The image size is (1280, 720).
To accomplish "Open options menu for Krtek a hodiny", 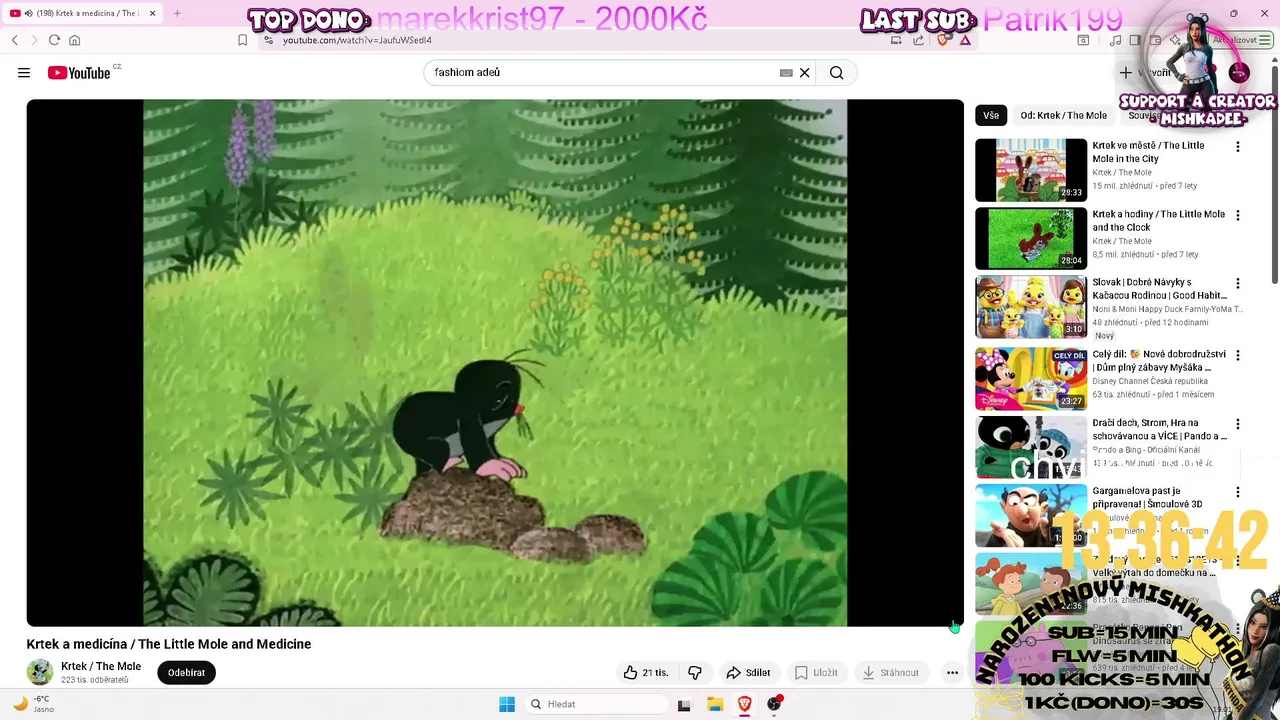I will coord(1238,215).
